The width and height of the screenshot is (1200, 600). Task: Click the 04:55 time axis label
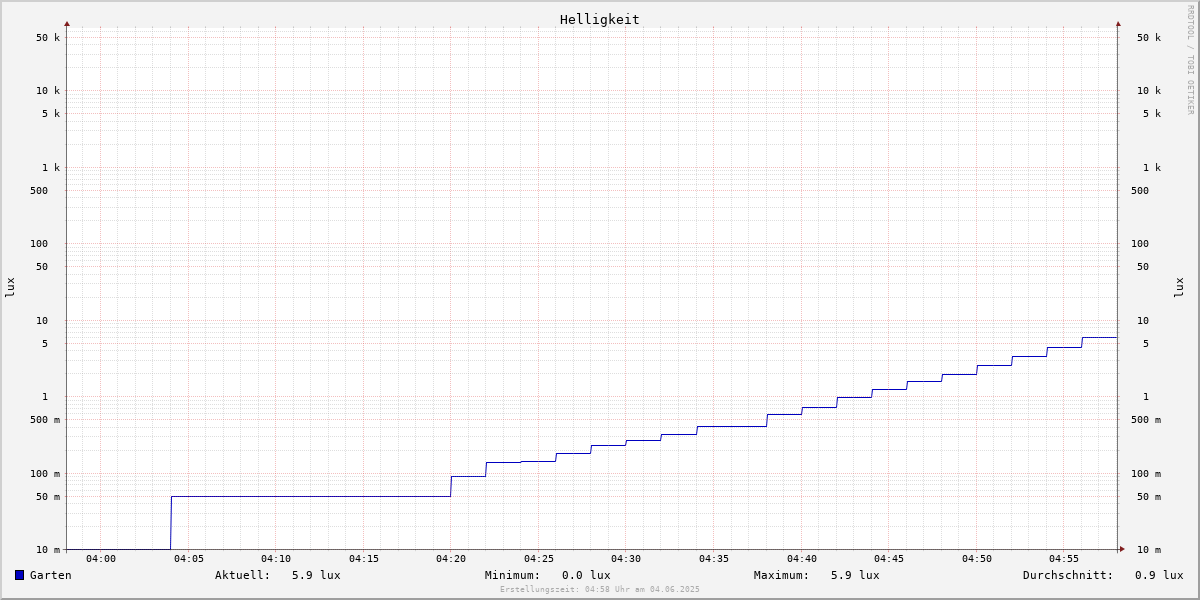pos(1064,559)
